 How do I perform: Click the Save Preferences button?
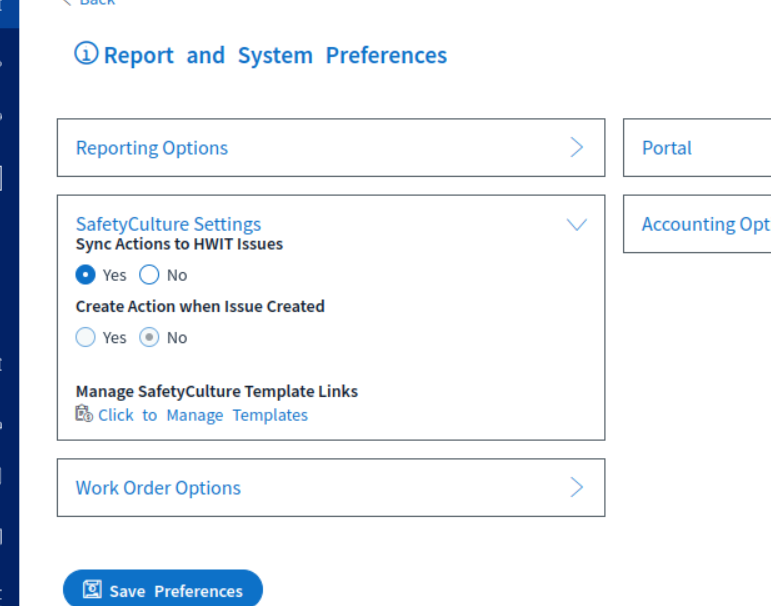[163, 589]
